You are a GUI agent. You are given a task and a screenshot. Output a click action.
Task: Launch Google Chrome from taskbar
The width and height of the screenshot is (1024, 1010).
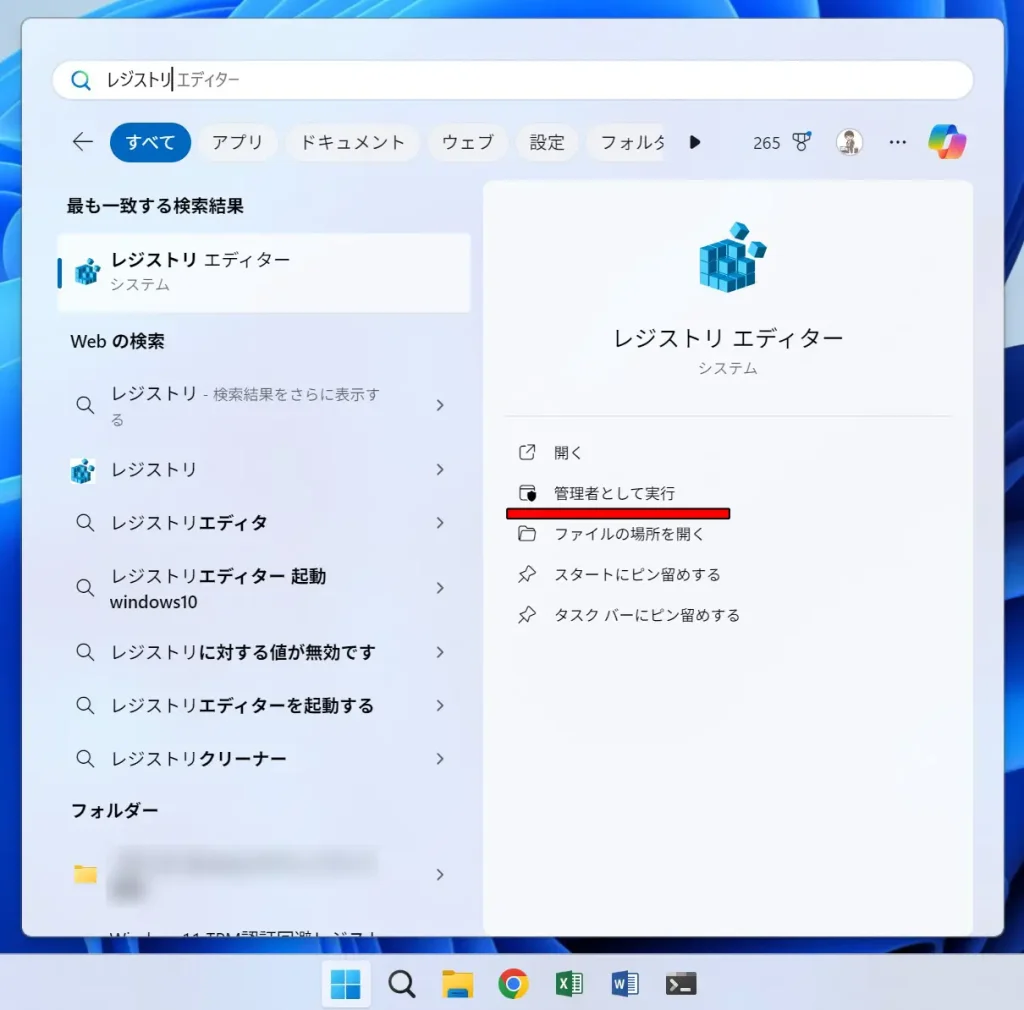click(513, 984)
